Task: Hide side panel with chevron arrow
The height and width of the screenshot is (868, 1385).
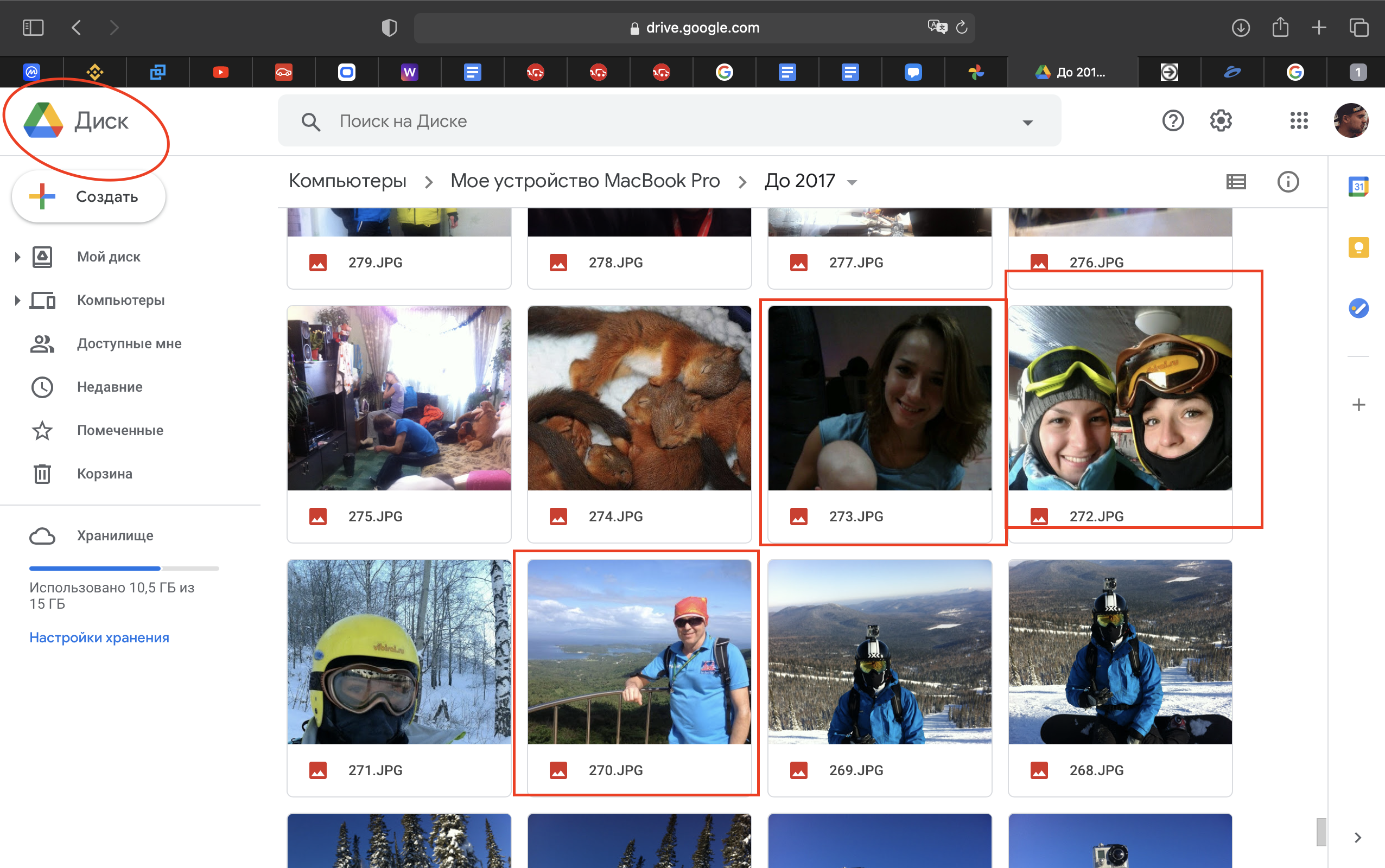Action: (x=1357, y=838)
